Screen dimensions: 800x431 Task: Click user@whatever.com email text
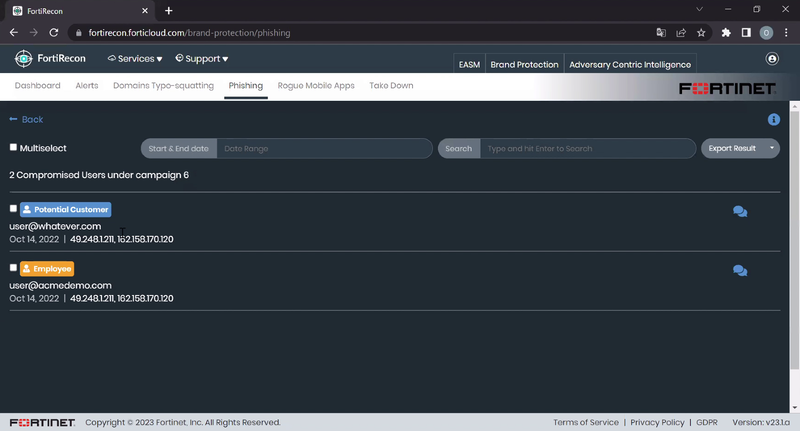click(x=55, y=226)
